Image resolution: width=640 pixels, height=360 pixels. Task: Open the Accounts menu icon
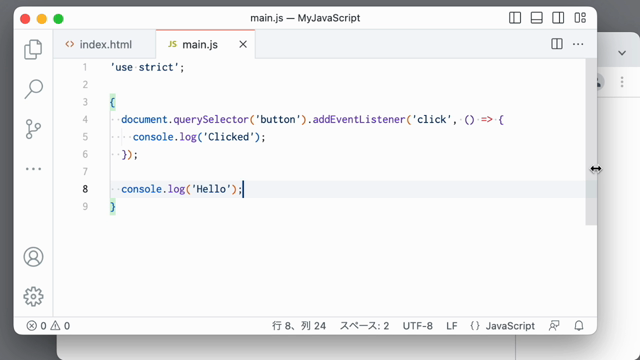[33, 257]
